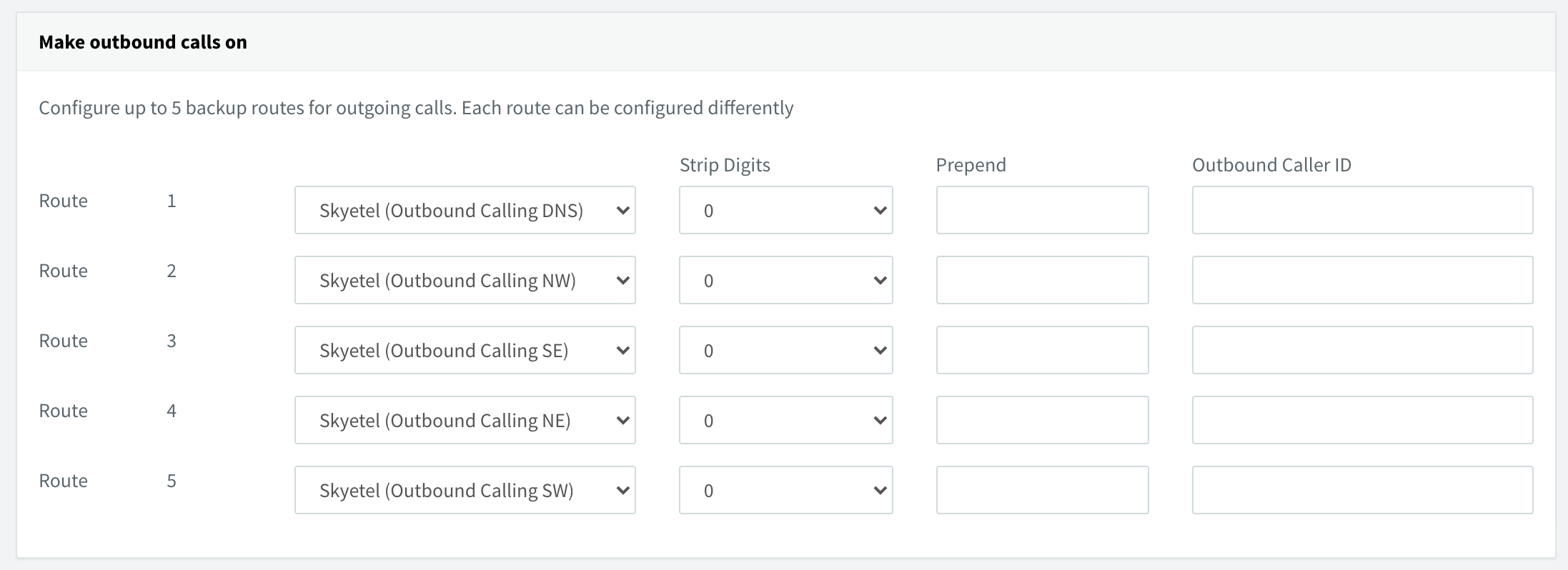Image resolution: width=1568 pixels, height=570 pixels.
Task: Open the Route 1 trunk dropdown (Outbound Calling DNS)
Action: 465,210
